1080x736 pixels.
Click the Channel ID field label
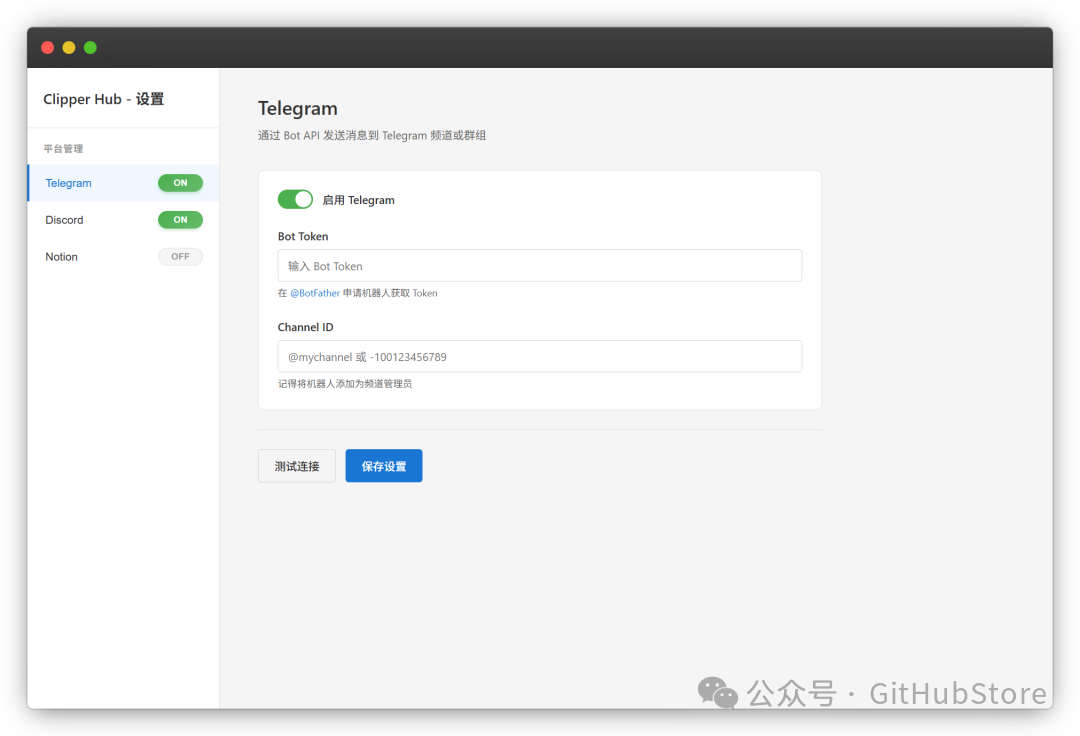coord(305,327)
